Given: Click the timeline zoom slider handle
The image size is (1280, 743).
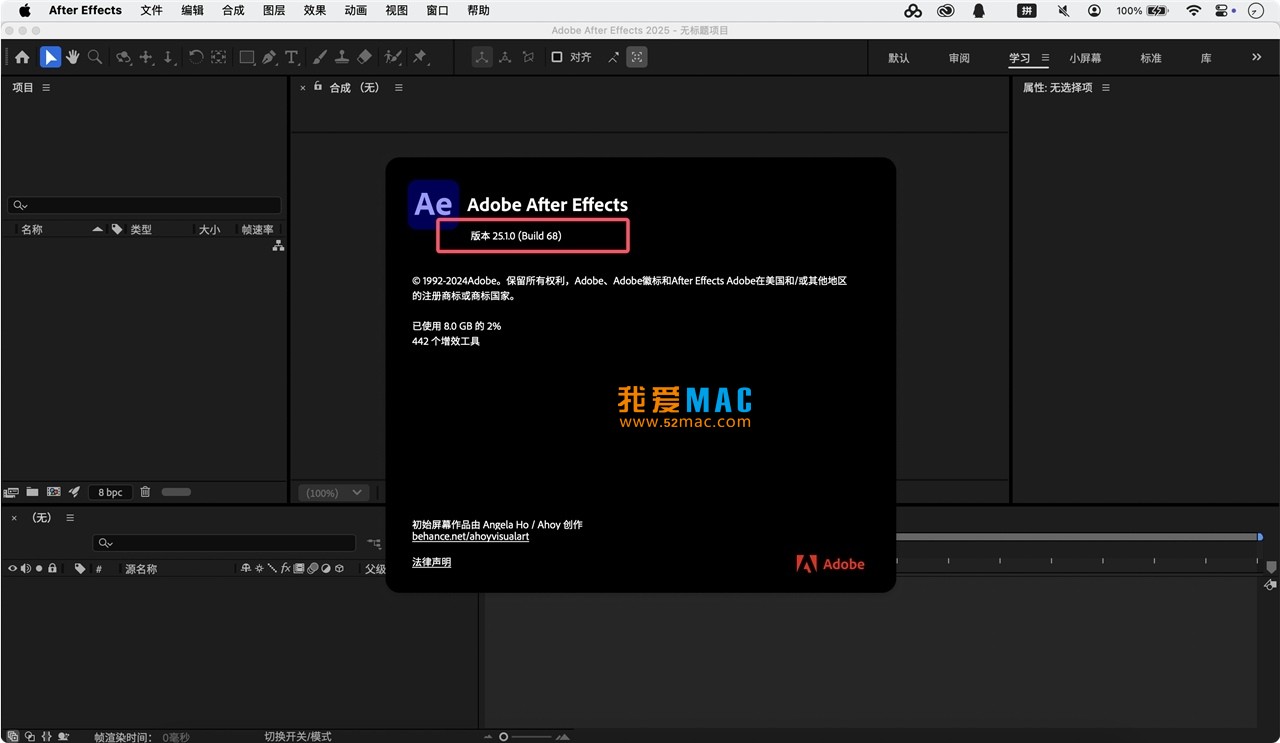Looking at the screenshot, I should click(503, 736).
